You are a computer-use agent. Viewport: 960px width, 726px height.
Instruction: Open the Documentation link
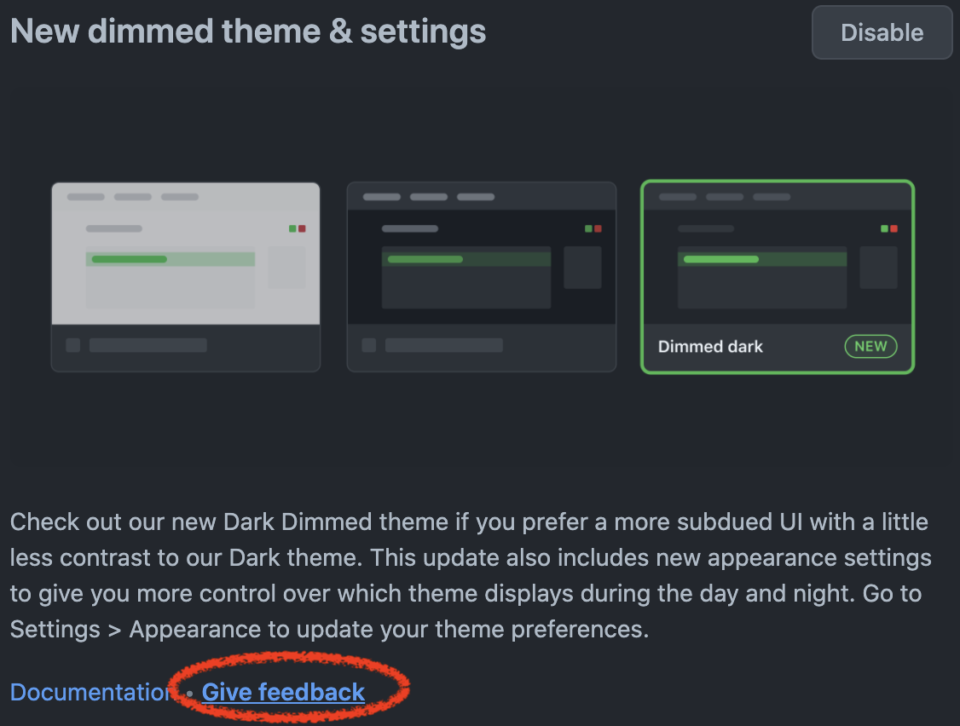pos(91,691)
